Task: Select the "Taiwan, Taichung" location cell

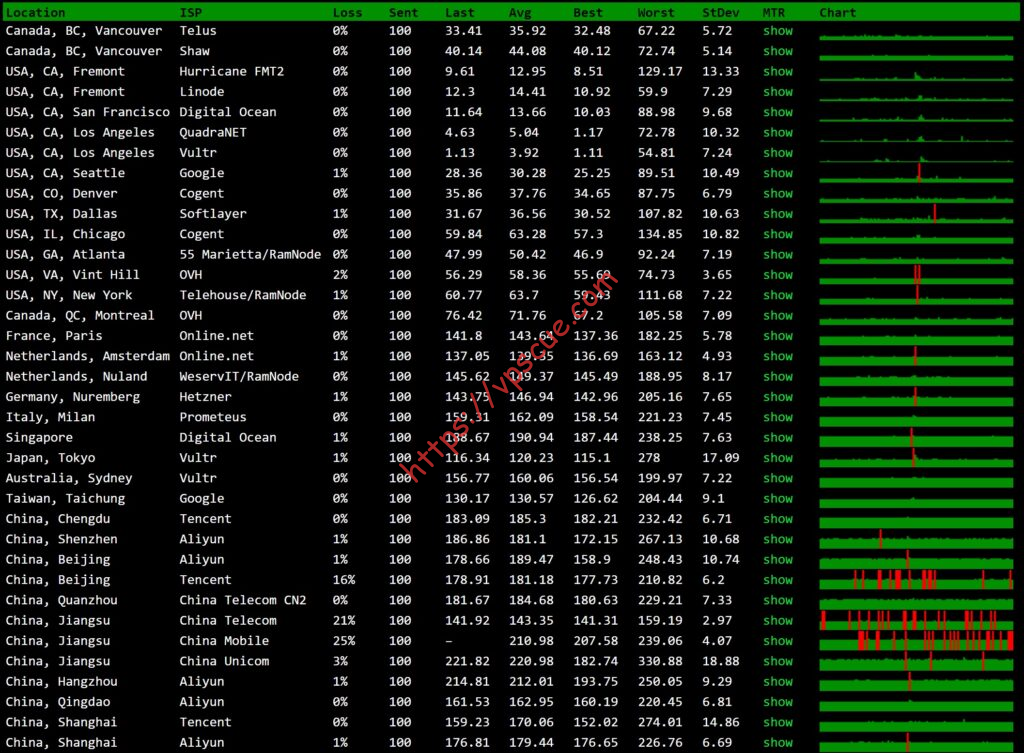Action: (x=65, y=498)
